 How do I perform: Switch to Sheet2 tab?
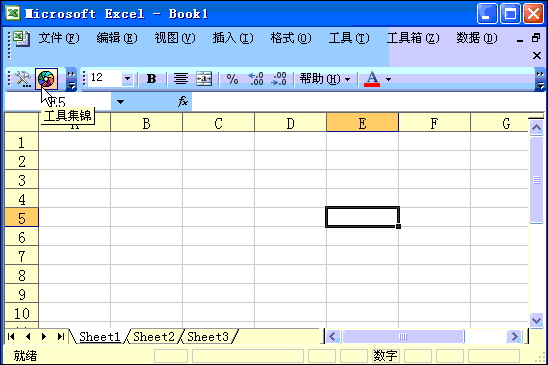coord(154,336)
